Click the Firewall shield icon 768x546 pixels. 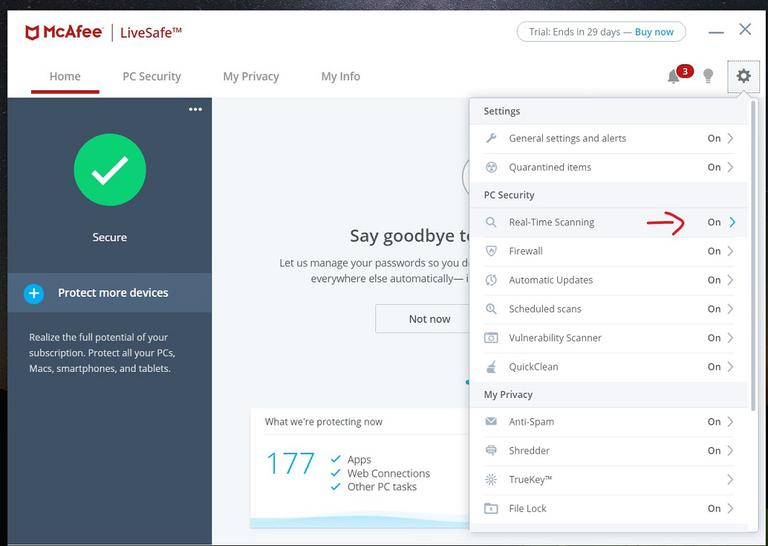(x=491, y=251)
